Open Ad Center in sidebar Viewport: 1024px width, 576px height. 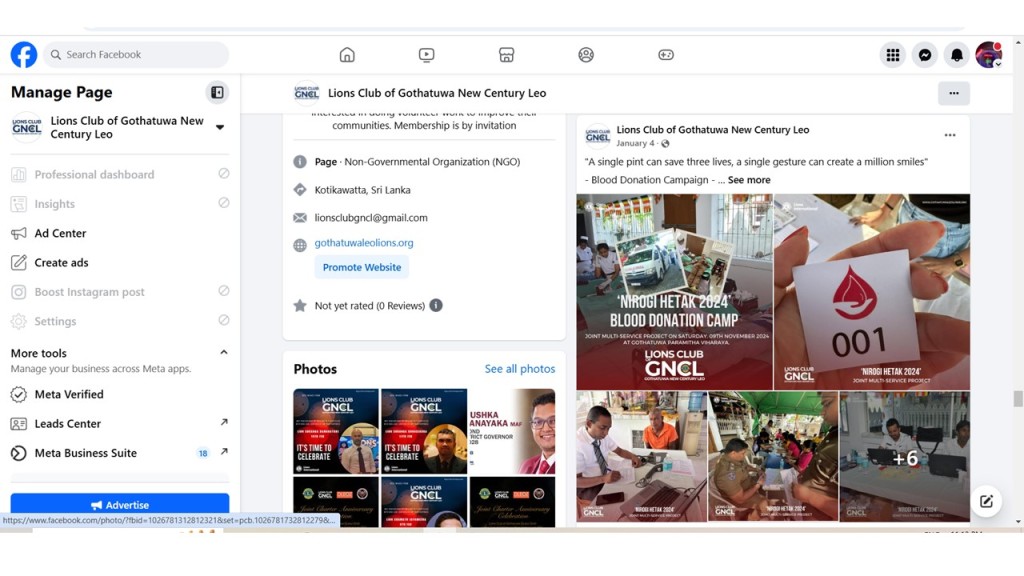[x=120, y=233]
